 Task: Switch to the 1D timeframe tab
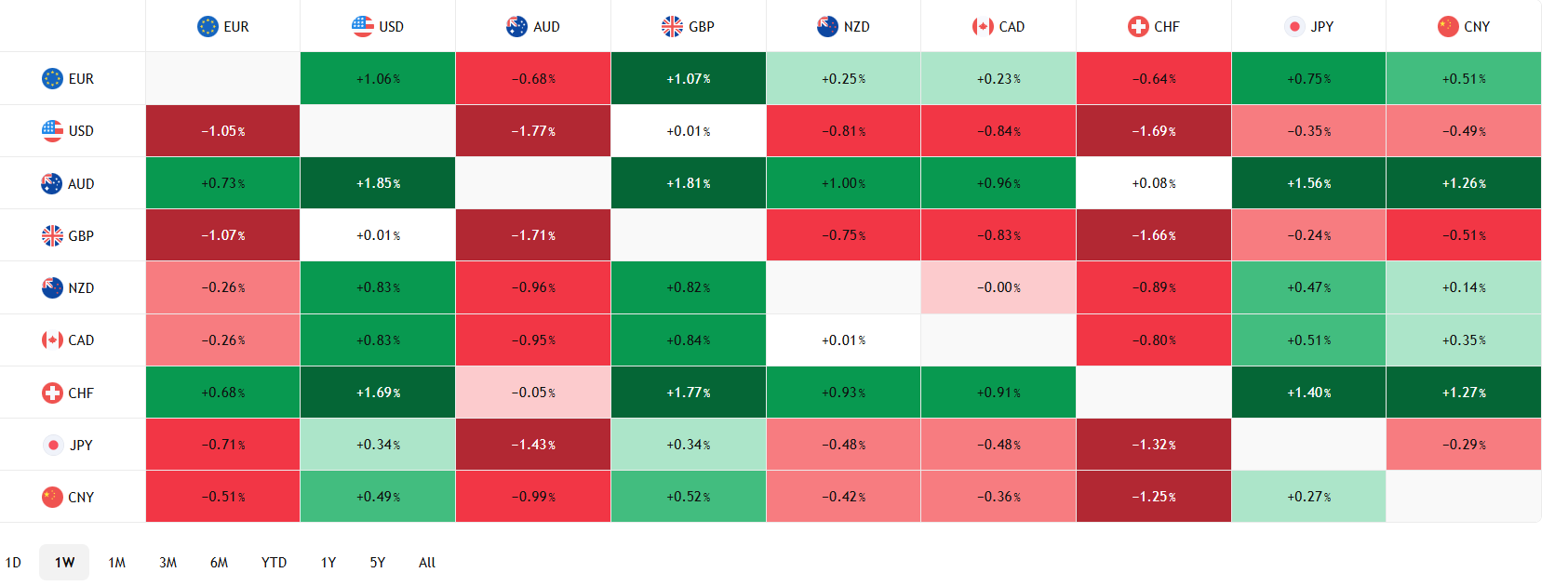point(13,562)
